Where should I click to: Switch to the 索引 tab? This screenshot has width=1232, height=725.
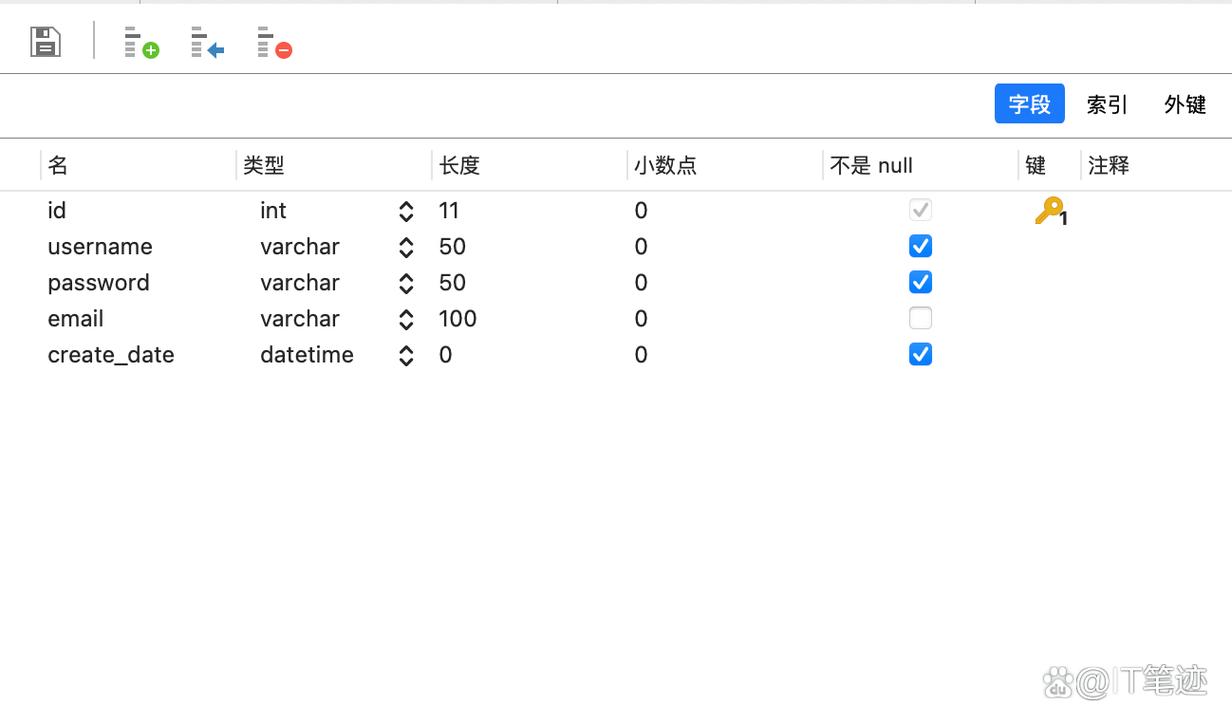tap(1107, 104)
